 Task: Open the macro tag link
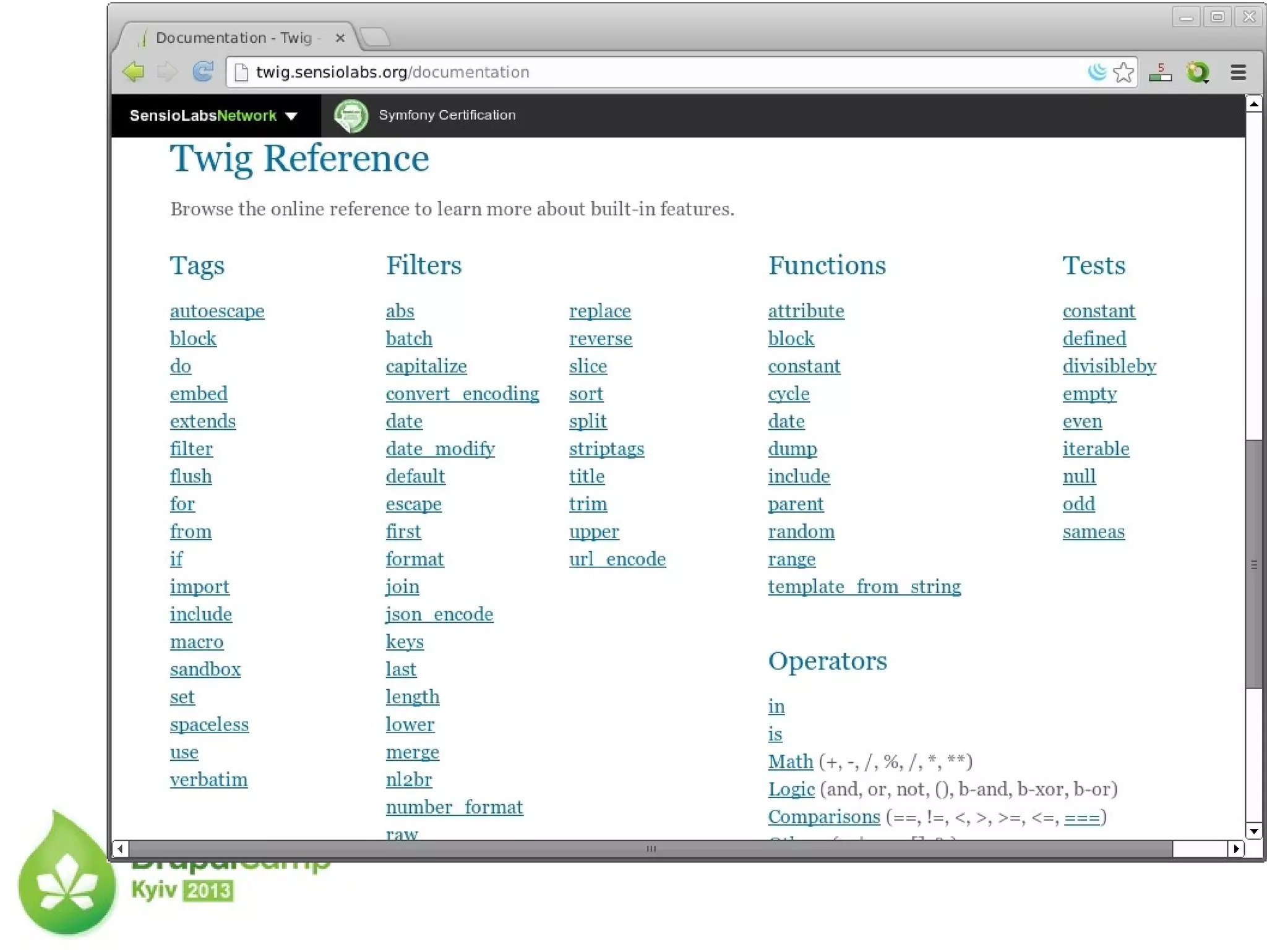[197, 642]
